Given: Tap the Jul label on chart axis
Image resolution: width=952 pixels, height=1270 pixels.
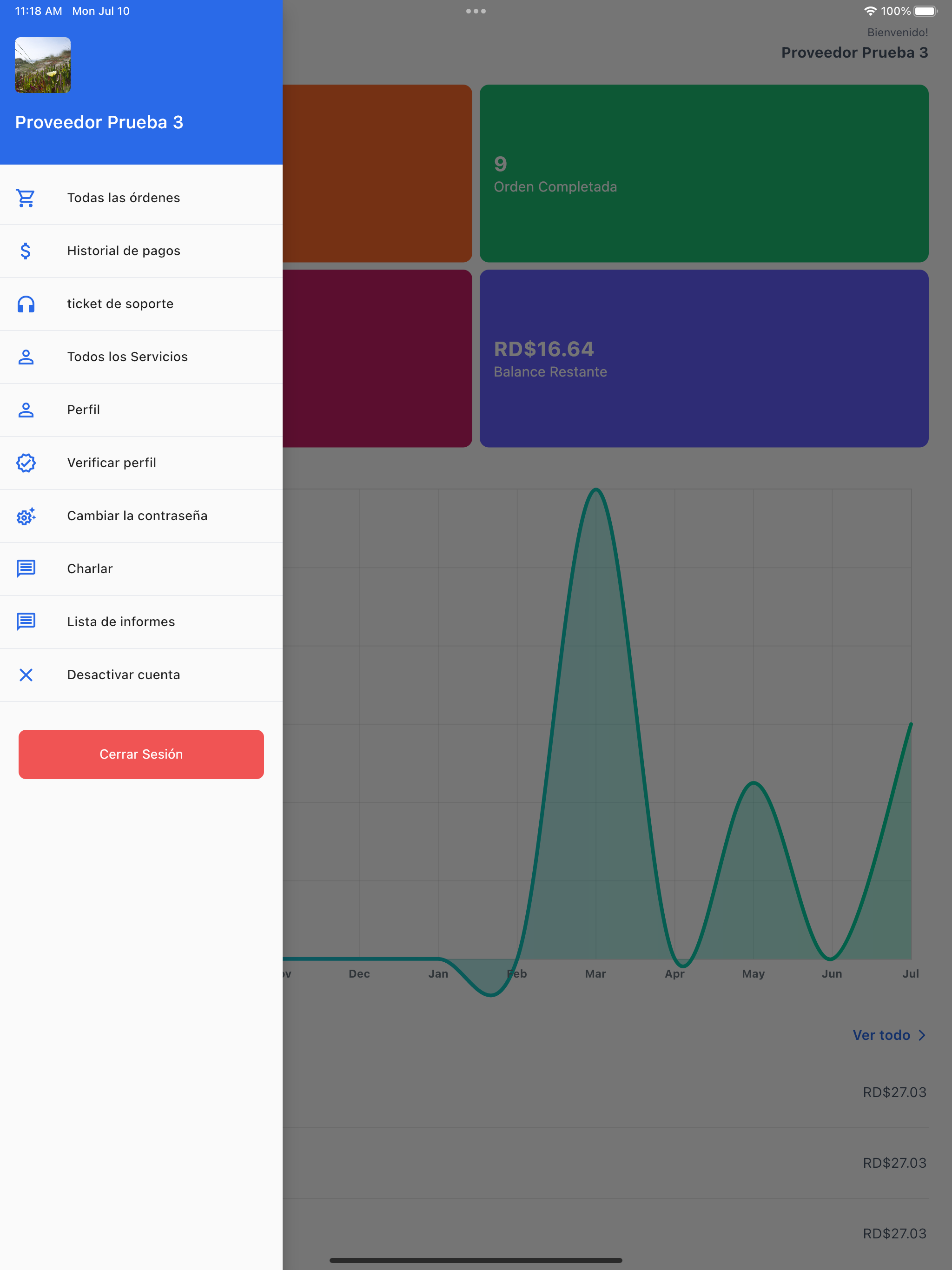Looking at the screenshot, I should [x=911, y=974].
